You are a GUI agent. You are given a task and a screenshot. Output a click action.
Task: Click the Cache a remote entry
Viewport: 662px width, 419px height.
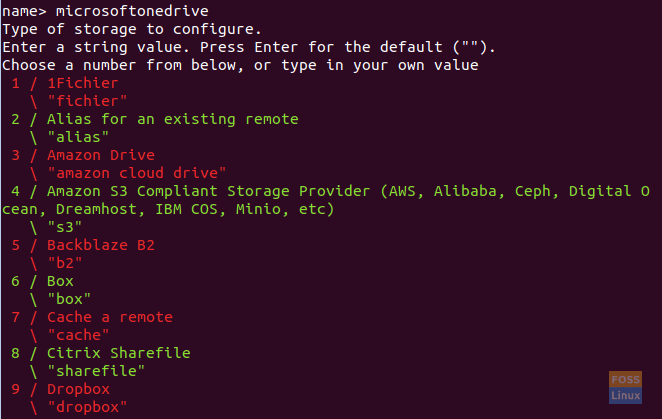[92, 317]
